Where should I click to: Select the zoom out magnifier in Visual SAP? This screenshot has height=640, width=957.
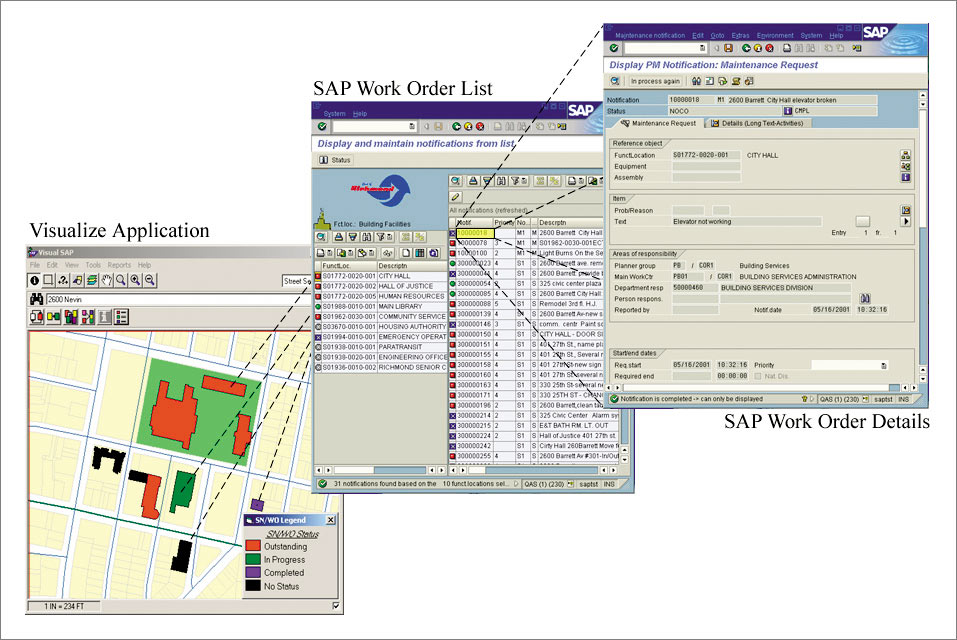click(150, 280)
